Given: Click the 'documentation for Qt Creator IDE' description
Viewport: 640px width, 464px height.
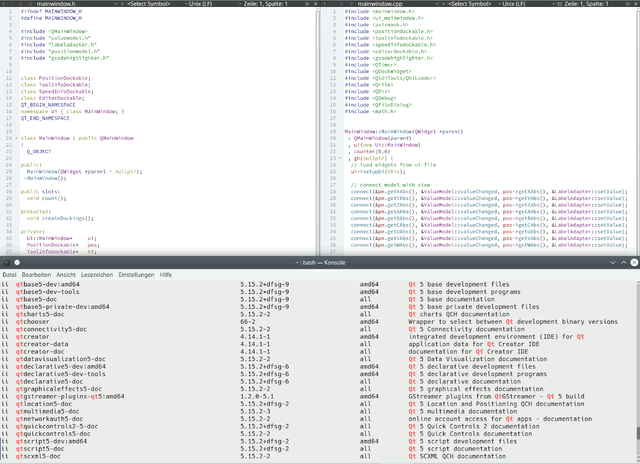Looking at the screenshot, I should 469,351.
